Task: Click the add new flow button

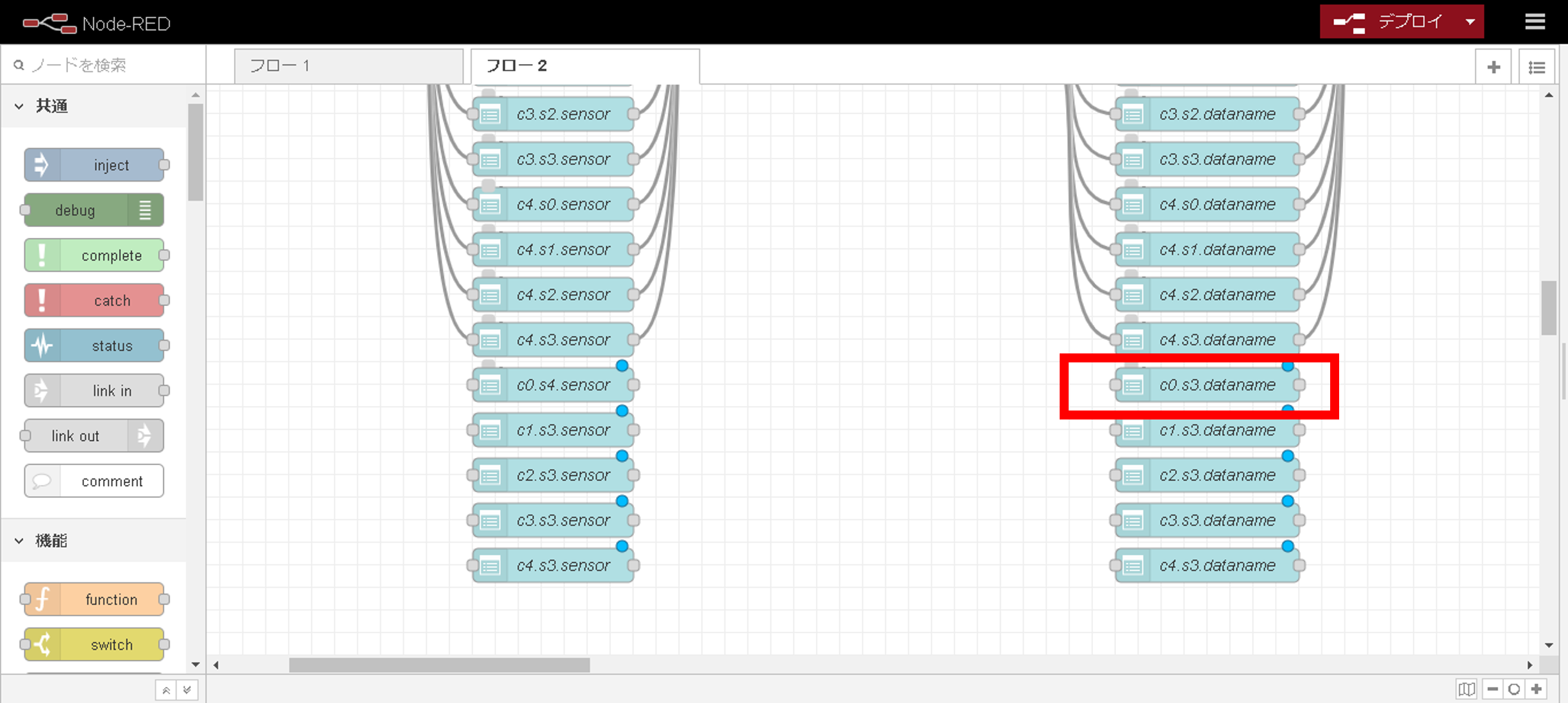Action: 1496,66
